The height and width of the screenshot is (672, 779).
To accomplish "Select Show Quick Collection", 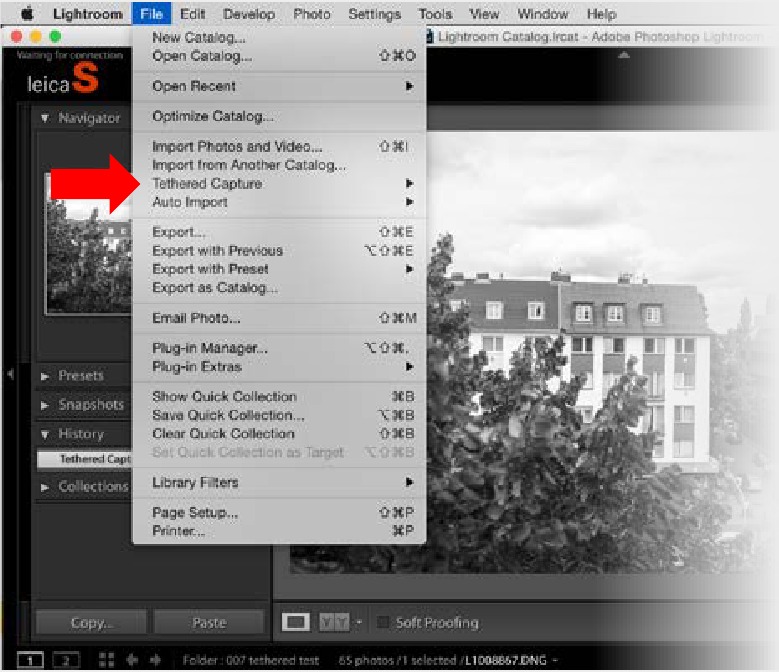I will tap(279, 396).
